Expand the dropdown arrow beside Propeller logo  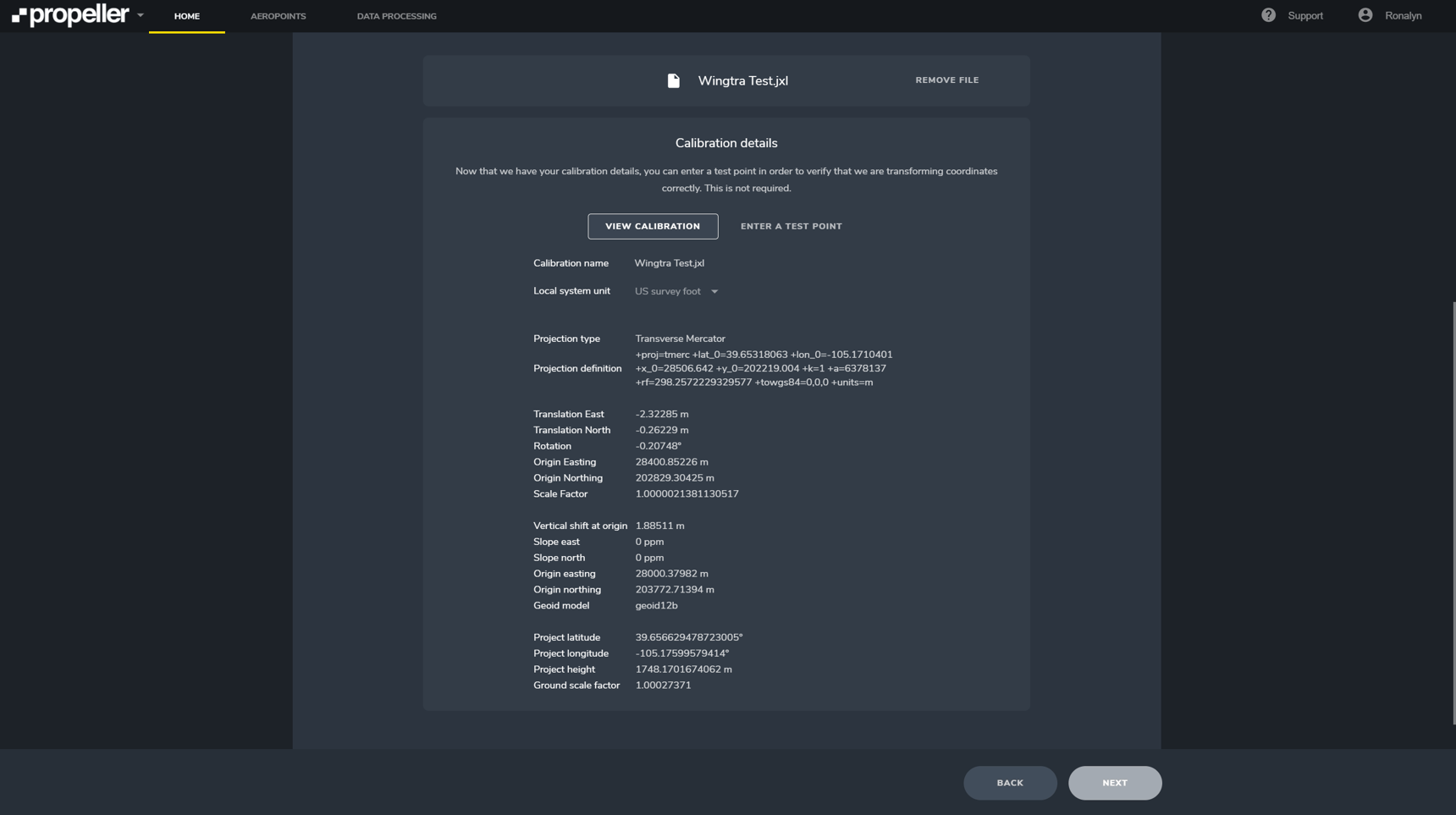pyautogui.click(x=141, y=15)
